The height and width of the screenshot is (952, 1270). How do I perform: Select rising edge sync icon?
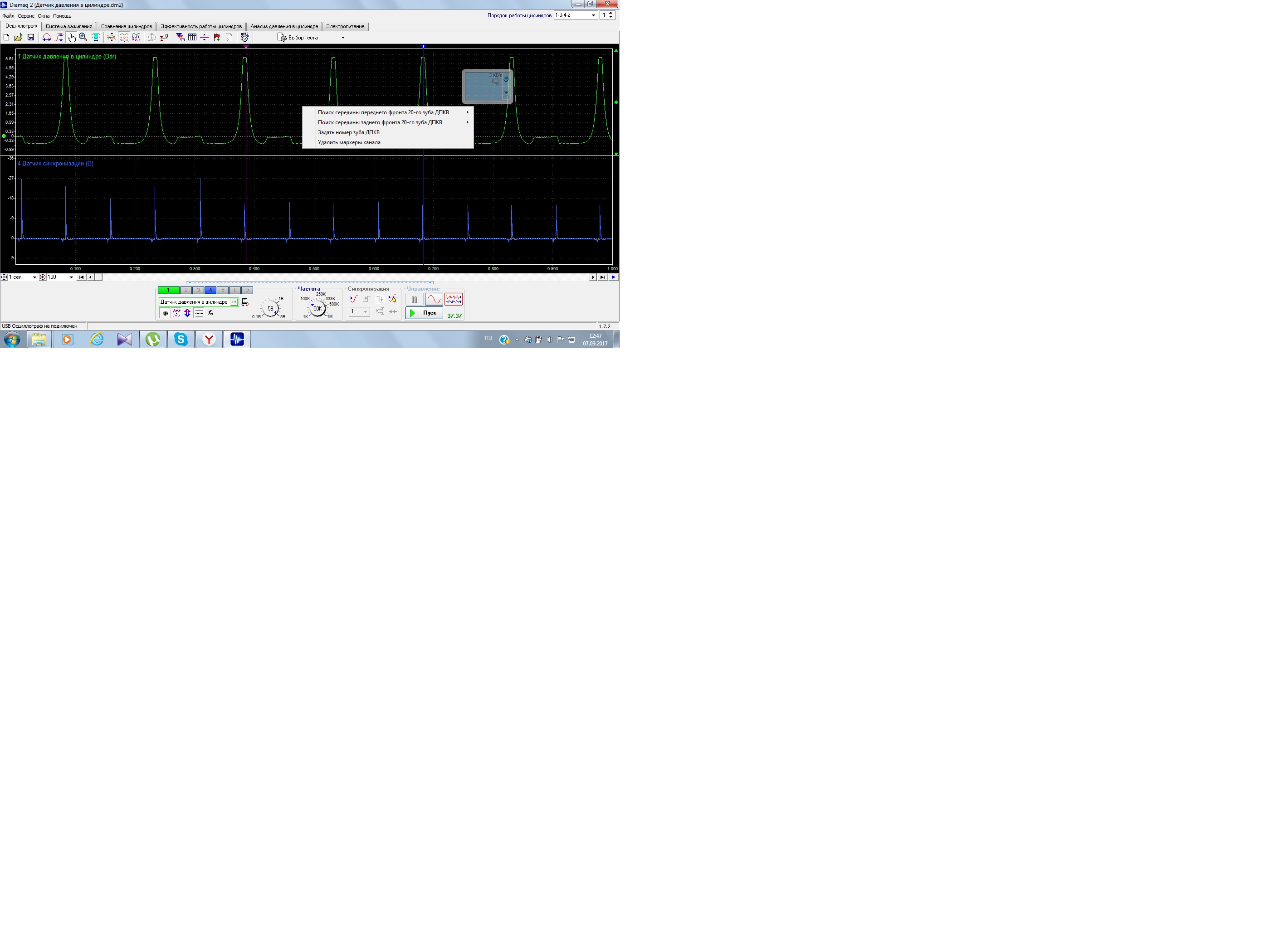[367, 299]
